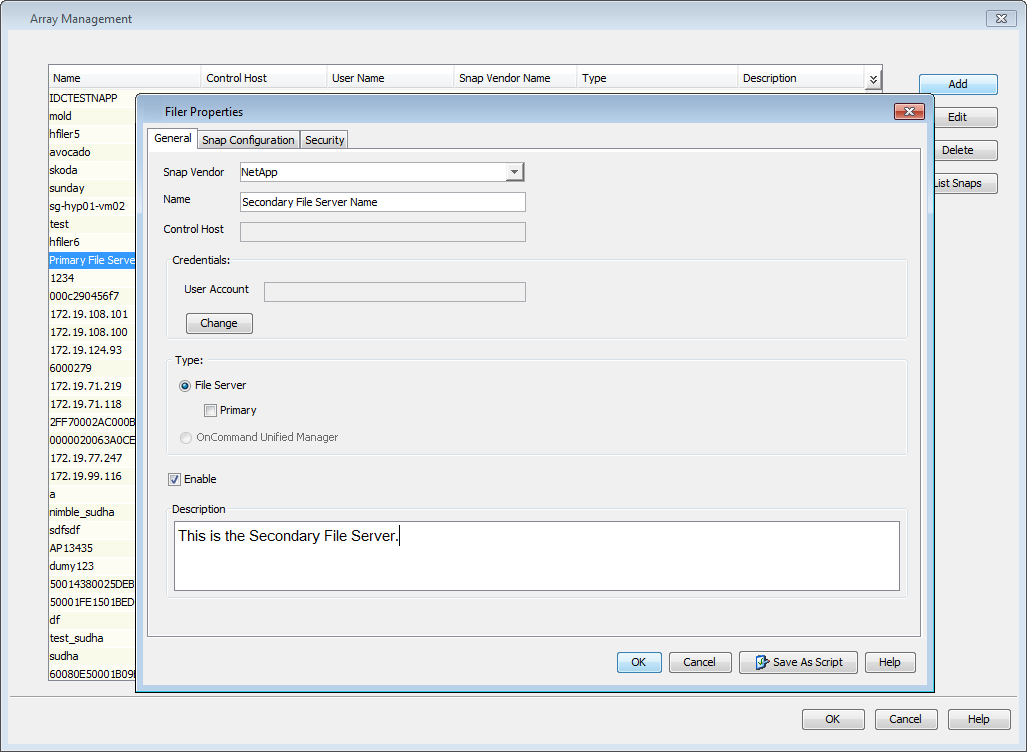Check the Primary checkbox
The width and height of the screenshot is (1027, 752).
tap(211, 410)
